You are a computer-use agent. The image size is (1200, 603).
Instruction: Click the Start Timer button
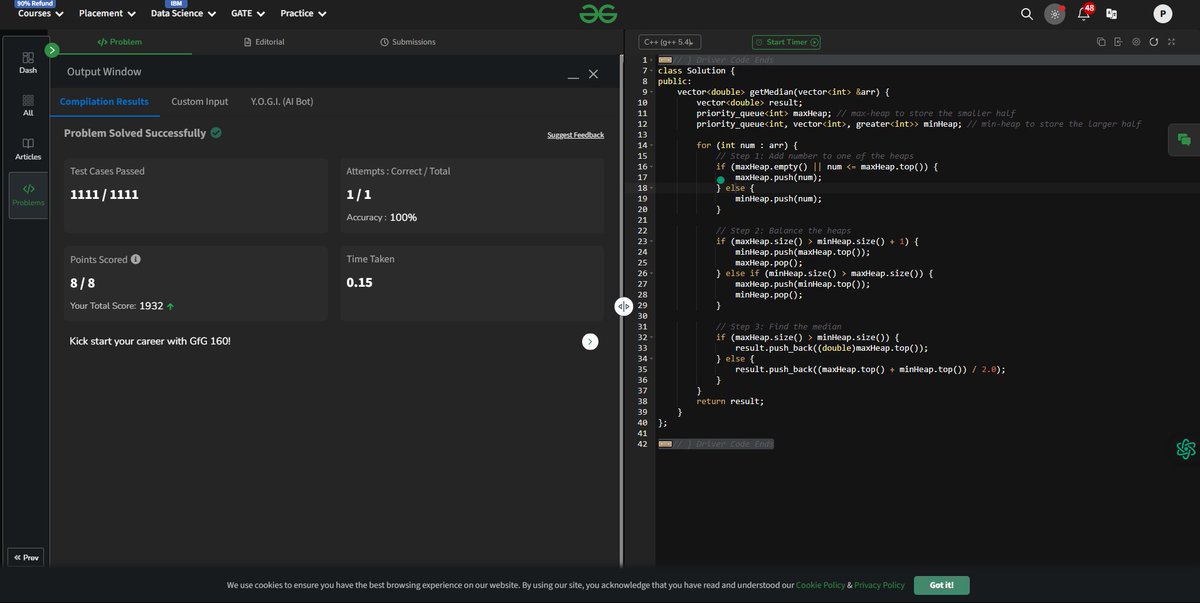[787, 42]
